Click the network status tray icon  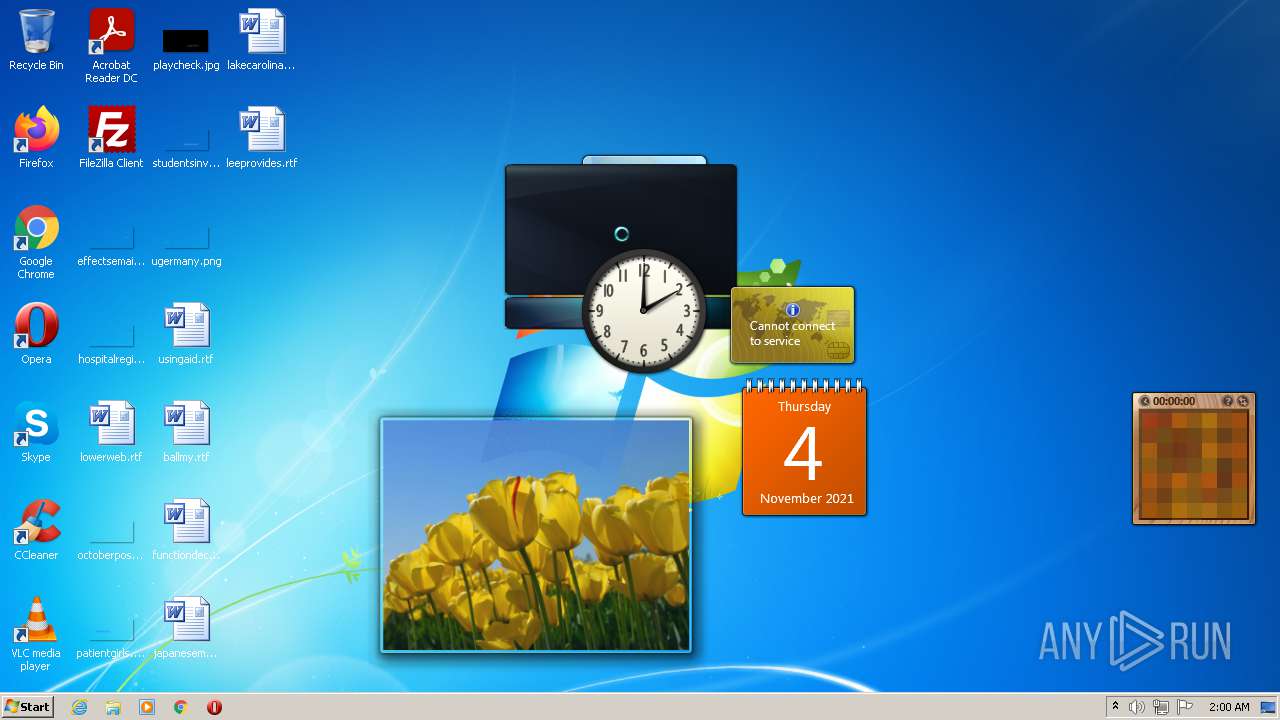coord(1161,707)
